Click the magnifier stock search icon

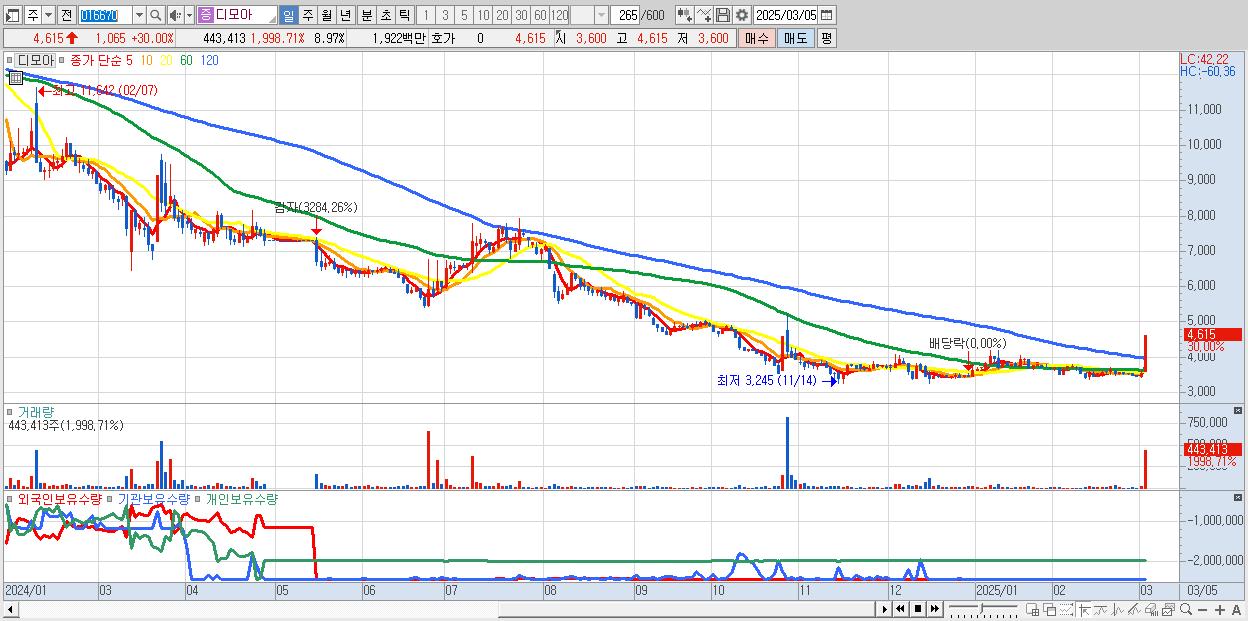[156, 15]
